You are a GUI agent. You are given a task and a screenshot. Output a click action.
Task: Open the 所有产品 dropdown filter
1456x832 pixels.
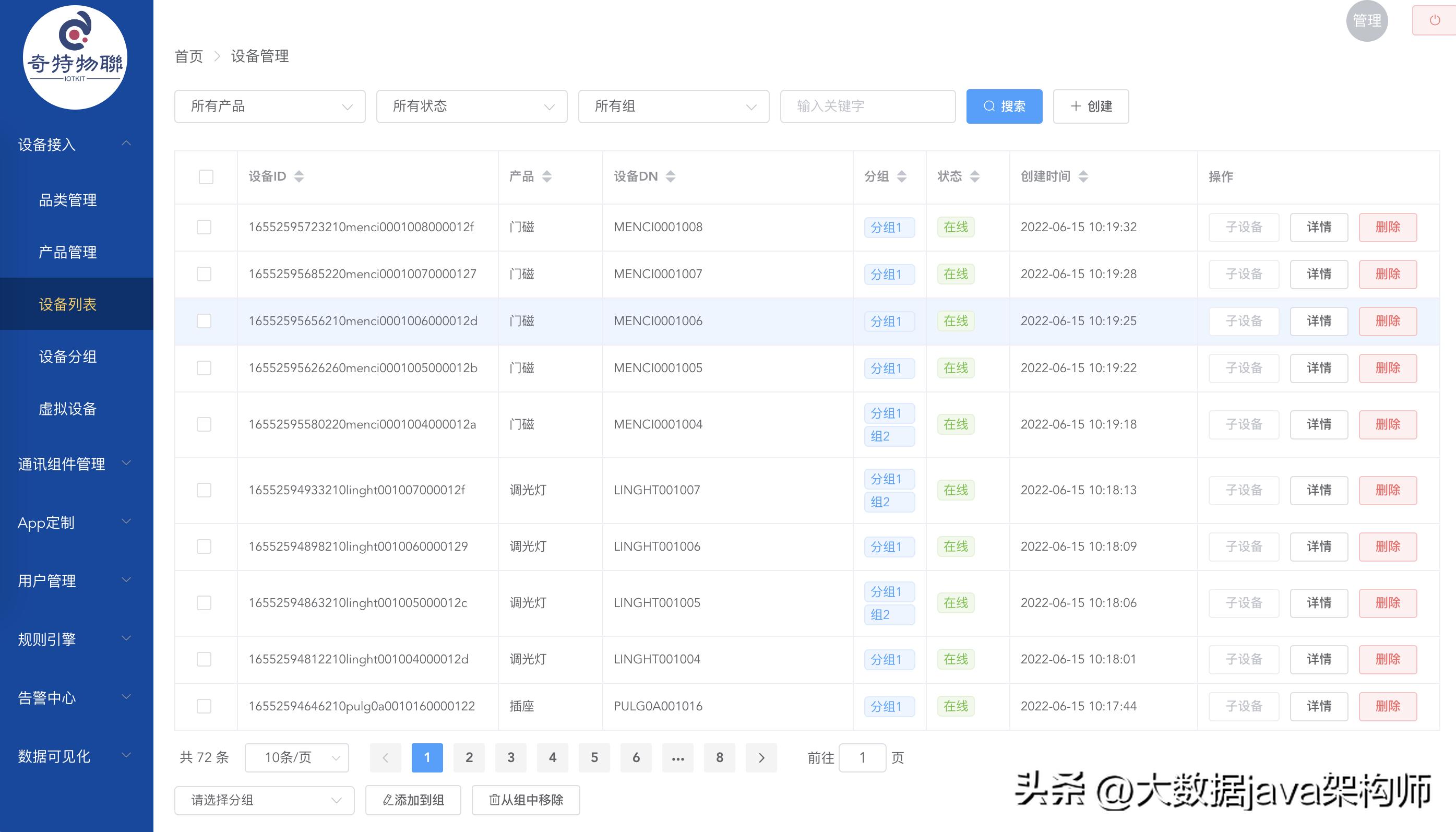269,106
